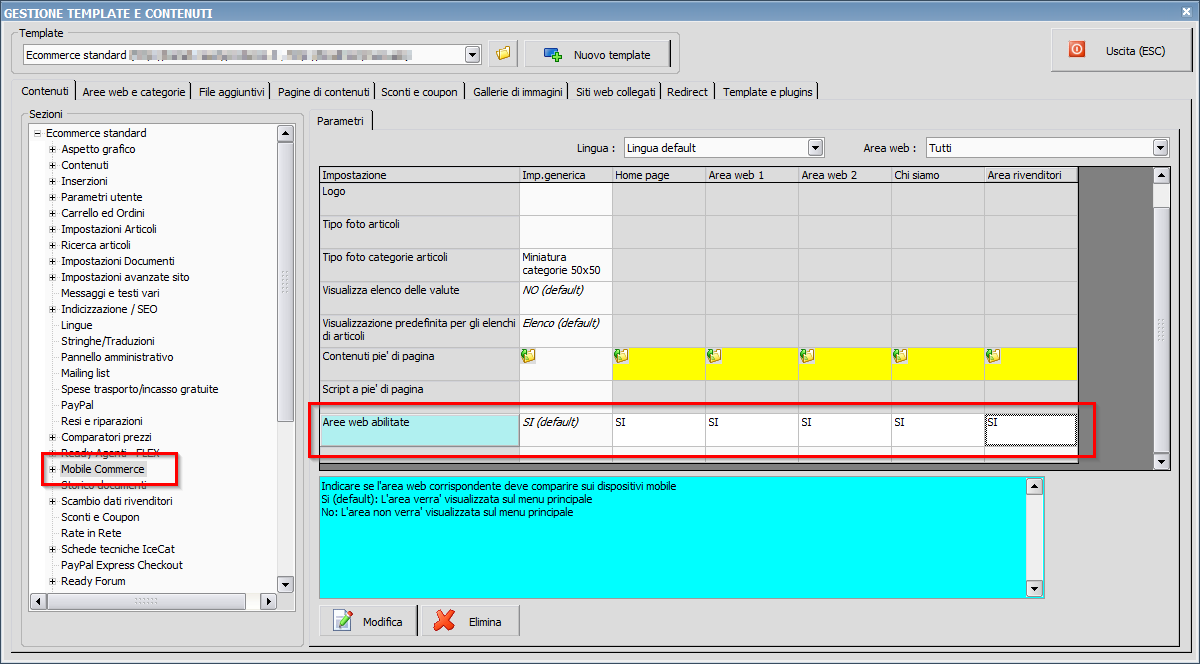This screenshot has height=664, width=1200.
Task: Expand the Impostazioni Articoli node
Action: pos(53,229)
